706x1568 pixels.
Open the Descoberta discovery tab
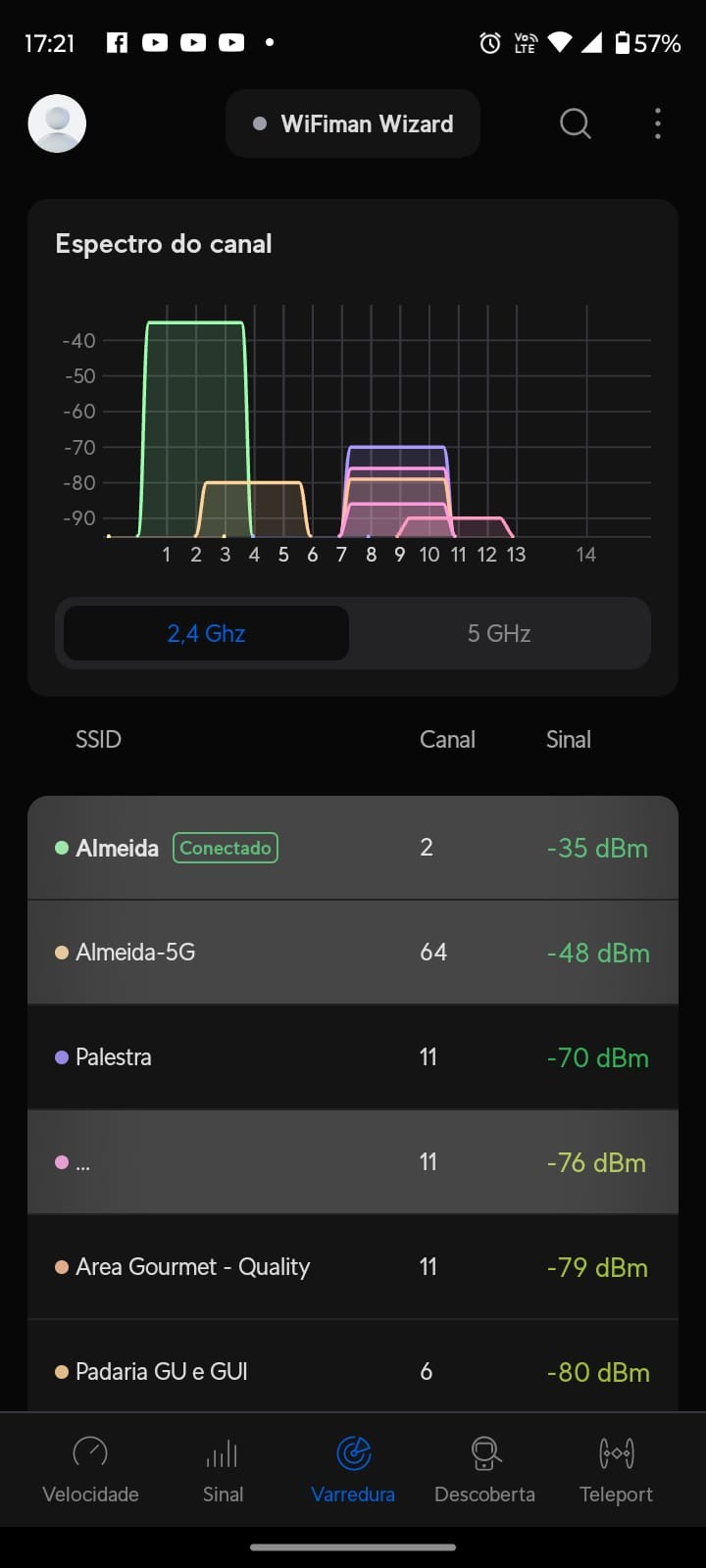(484, 1469)
